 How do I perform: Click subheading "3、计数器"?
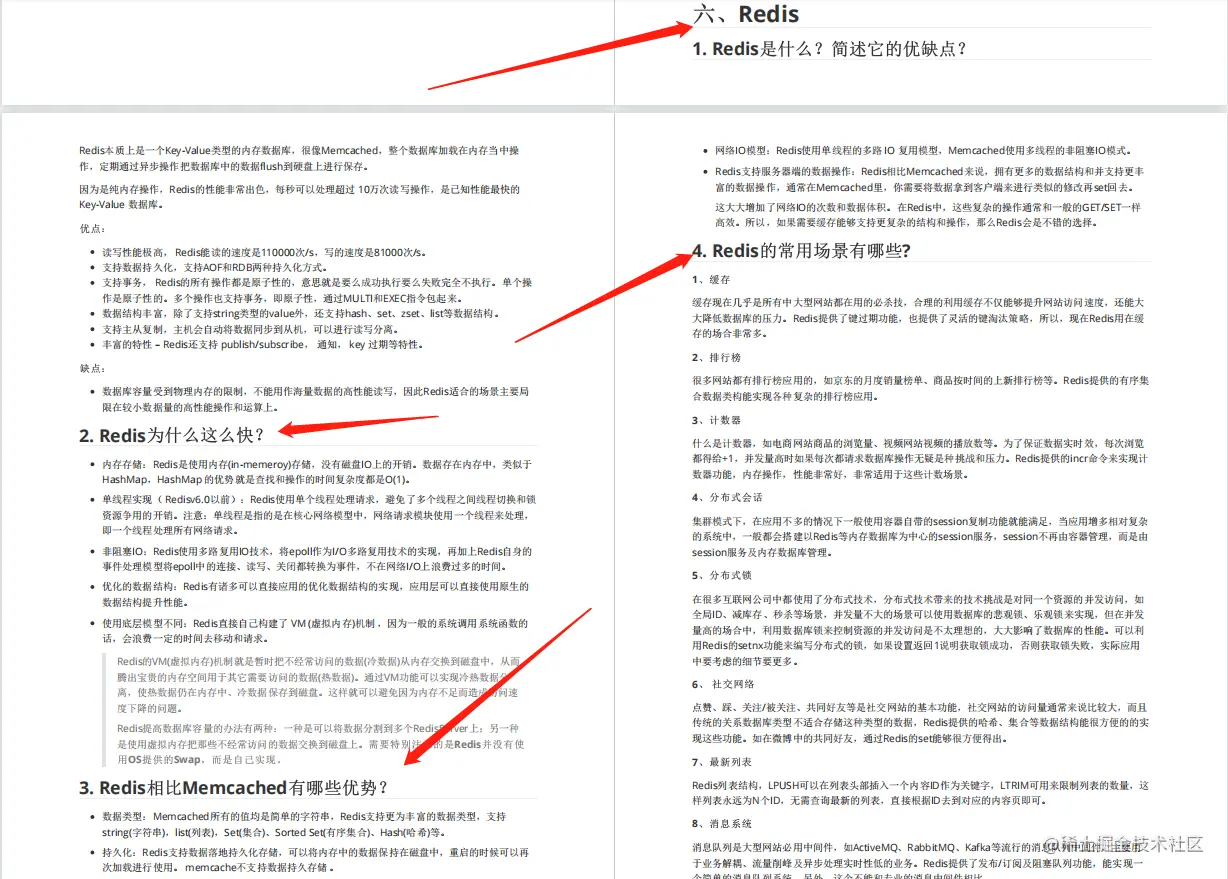717,420
